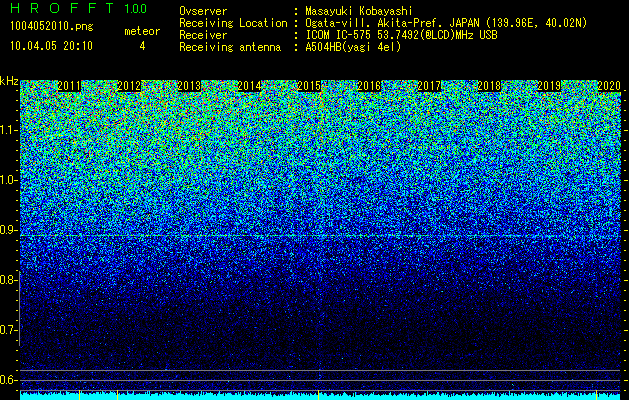Click the 2015 time marker
Image resolution: width=629 pixels, height=400 pixels.
click(309, 86)
